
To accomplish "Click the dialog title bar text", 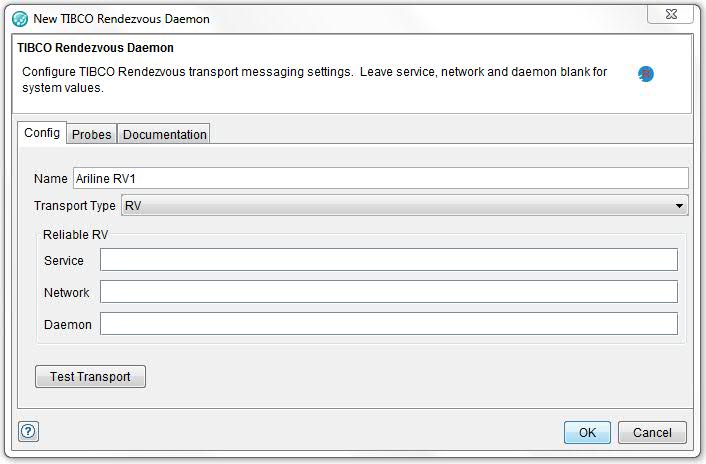I will pyautogui.click(x=122, y=19).
